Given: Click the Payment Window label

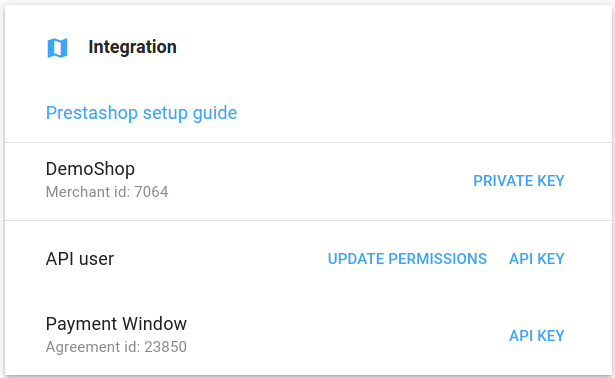Looking at the screenshot, I should (x=116, y=324).
